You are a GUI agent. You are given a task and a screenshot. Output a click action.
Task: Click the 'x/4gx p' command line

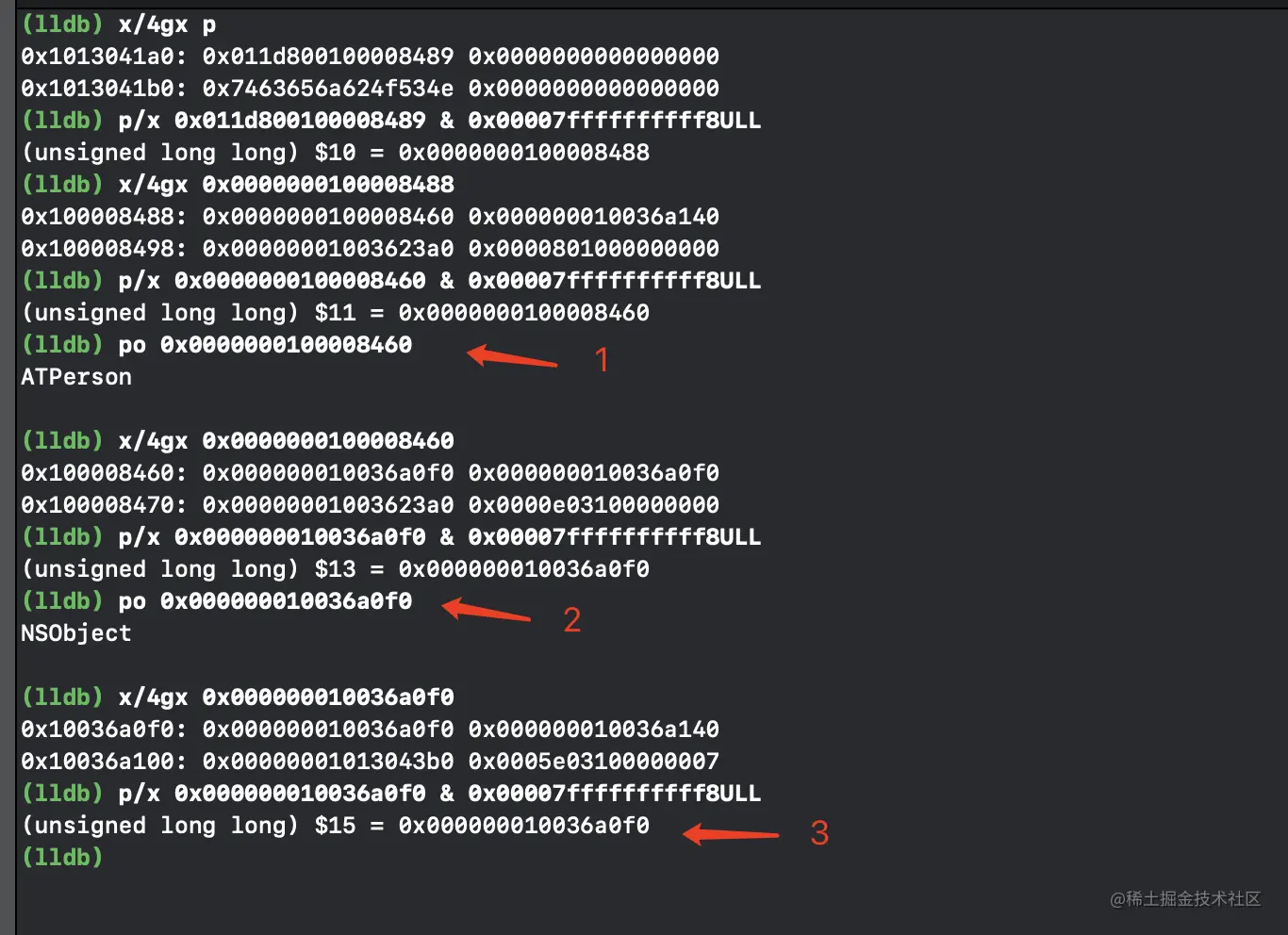pos(119,25)
